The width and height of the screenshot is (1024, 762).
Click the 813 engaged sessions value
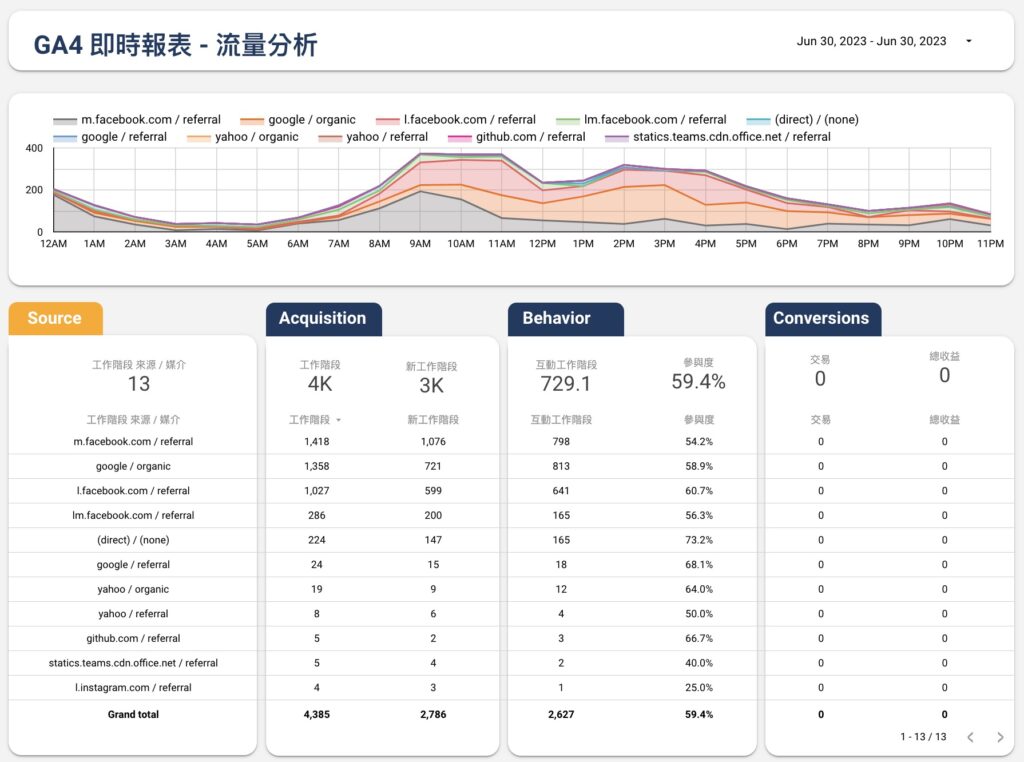[561, 466]
